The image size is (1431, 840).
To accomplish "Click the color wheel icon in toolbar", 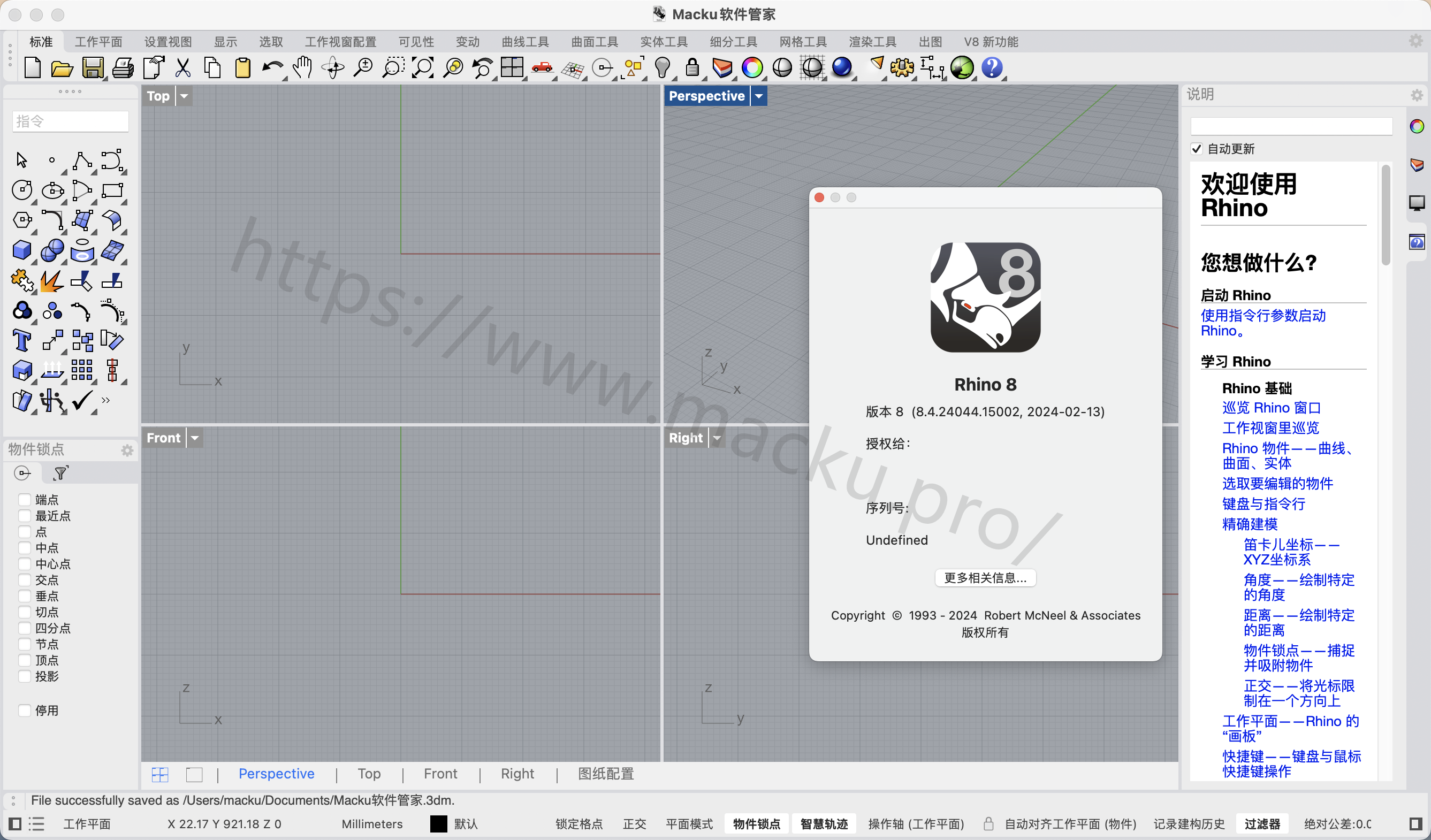I will pyautogui.click(x=752, y=67).
